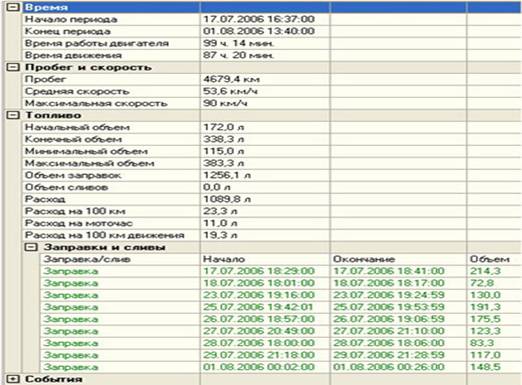Collapse the Топливо section
Image resolution: width=522 pixels, height=385 pixels.
[13, 115]
